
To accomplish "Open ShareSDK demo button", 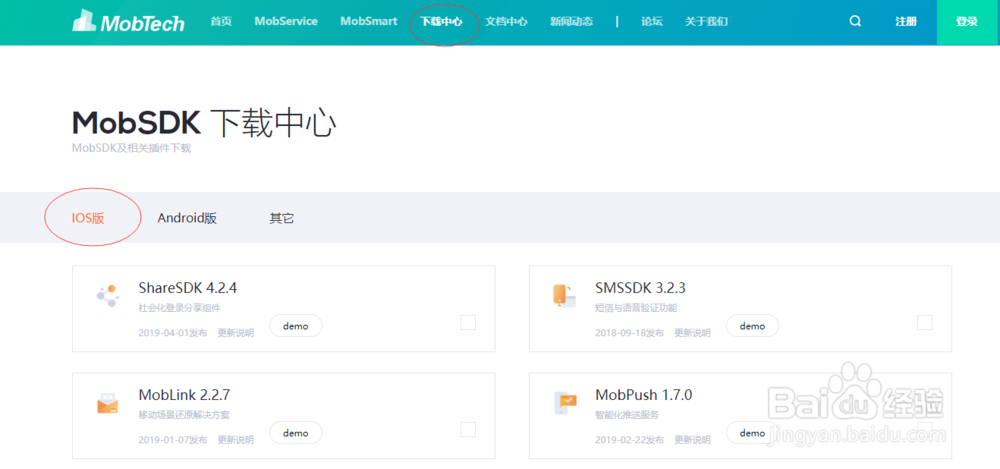I will click(296, 326).
